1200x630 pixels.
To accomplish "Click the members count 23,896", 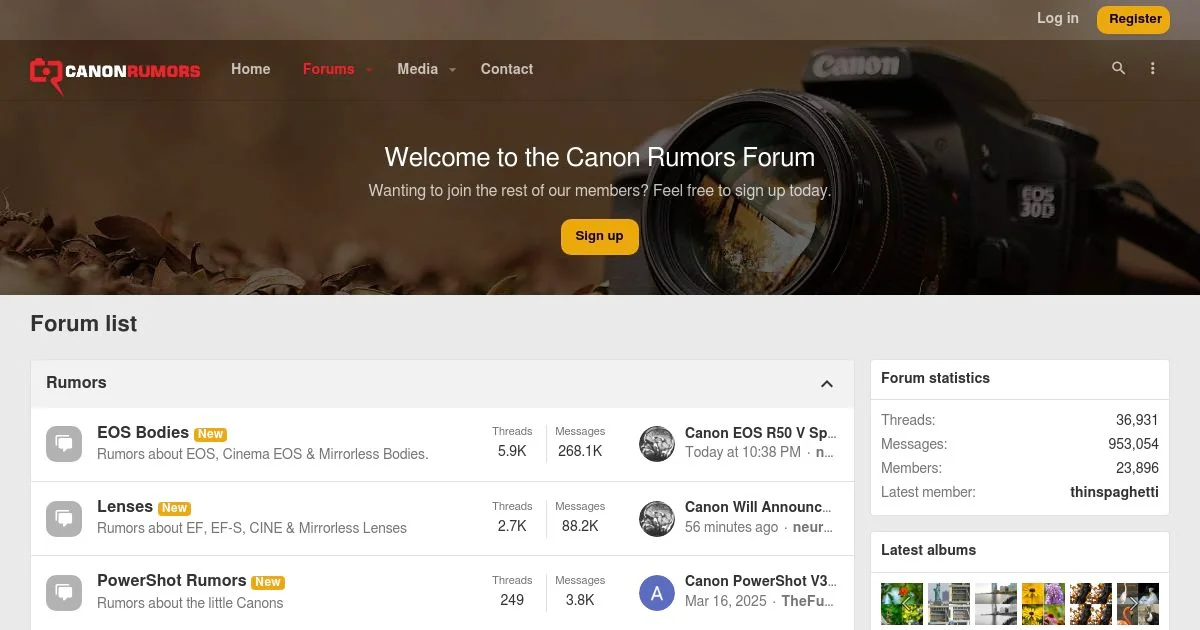I will click(1137, 468).
